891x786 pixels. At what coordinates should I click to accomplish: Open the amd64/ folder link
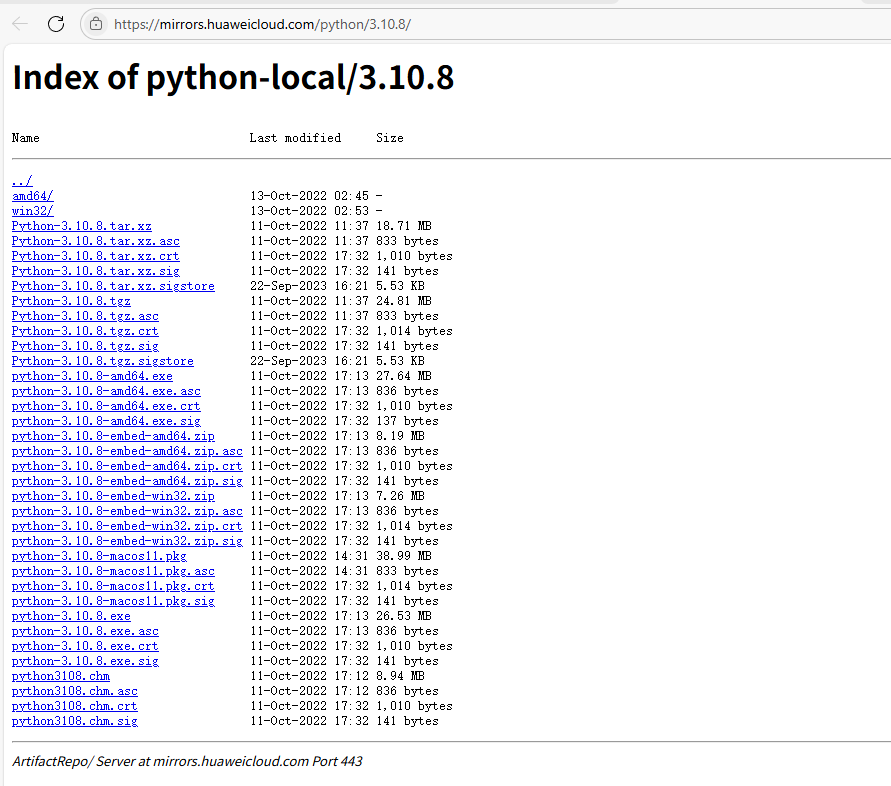[32, 196]
